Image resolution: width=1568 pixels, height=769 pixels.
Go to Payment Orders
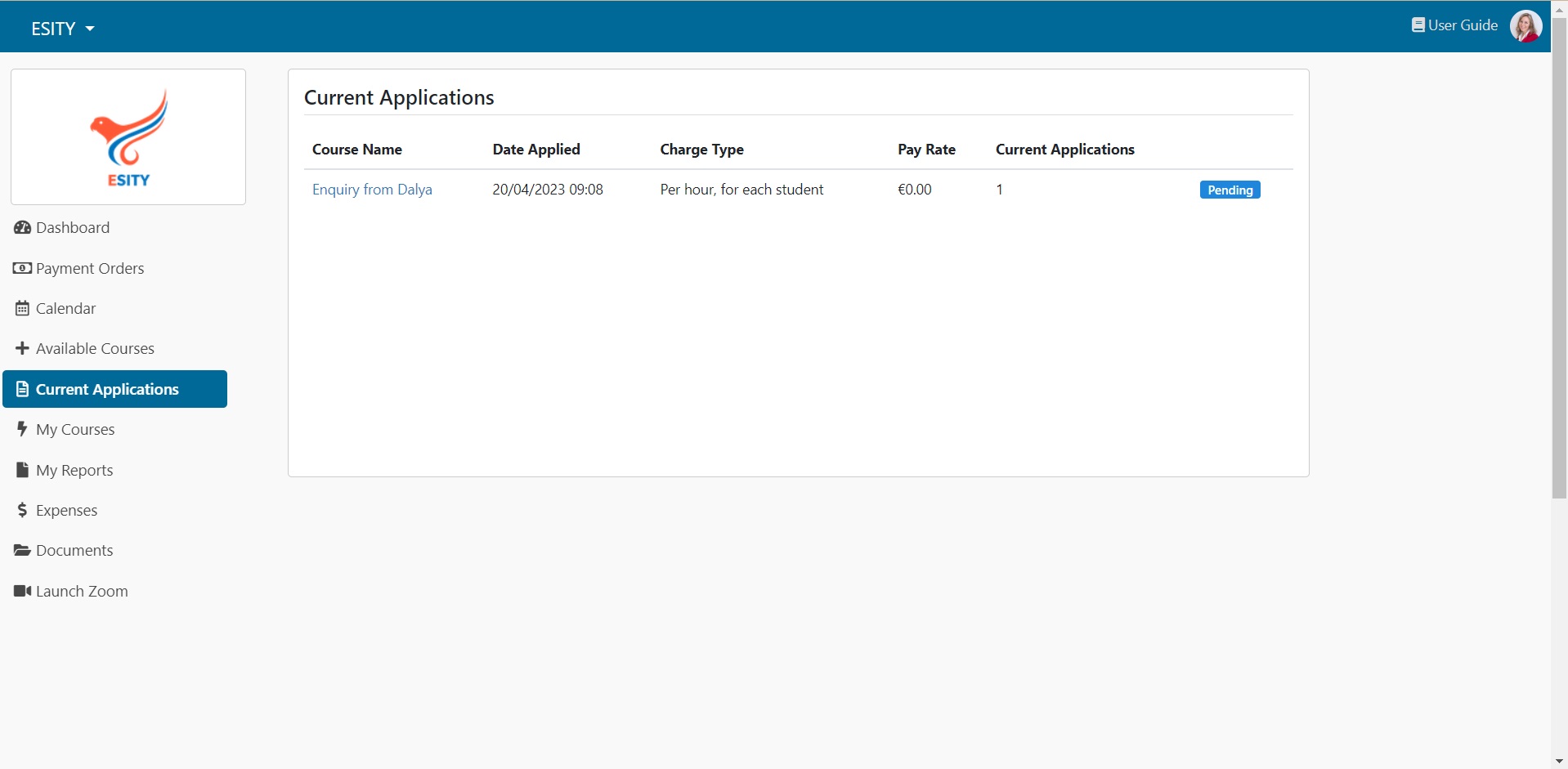coord(90,268)
